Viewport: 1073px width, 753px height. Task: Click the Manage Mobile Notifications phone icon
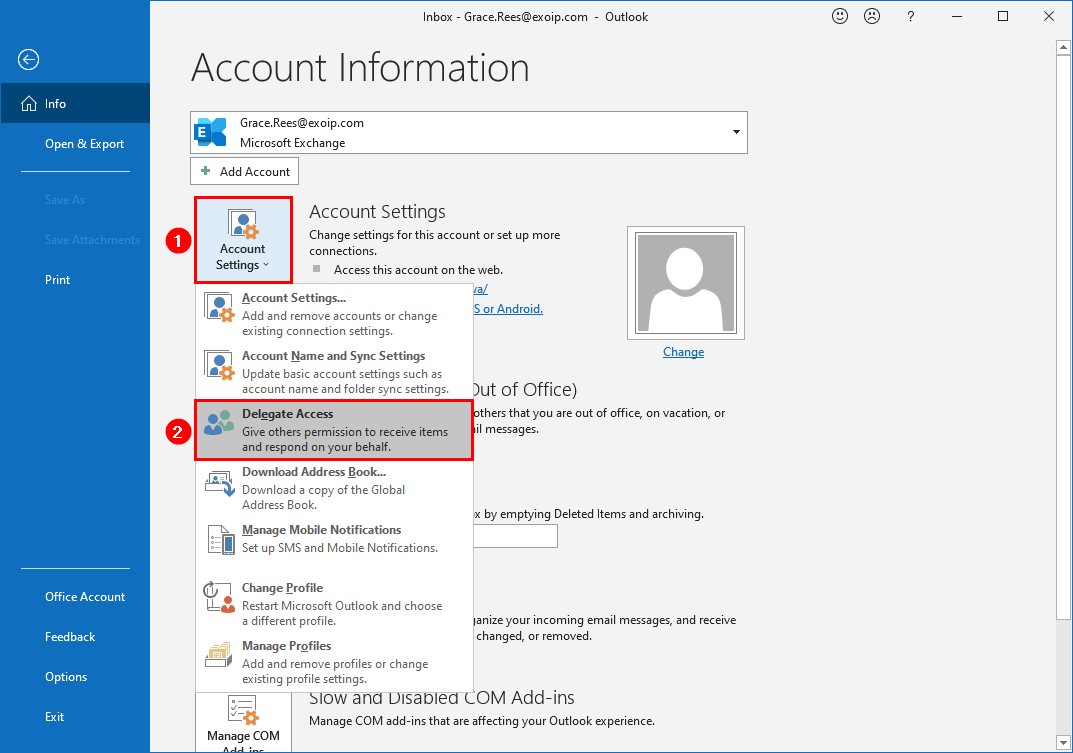220,539
